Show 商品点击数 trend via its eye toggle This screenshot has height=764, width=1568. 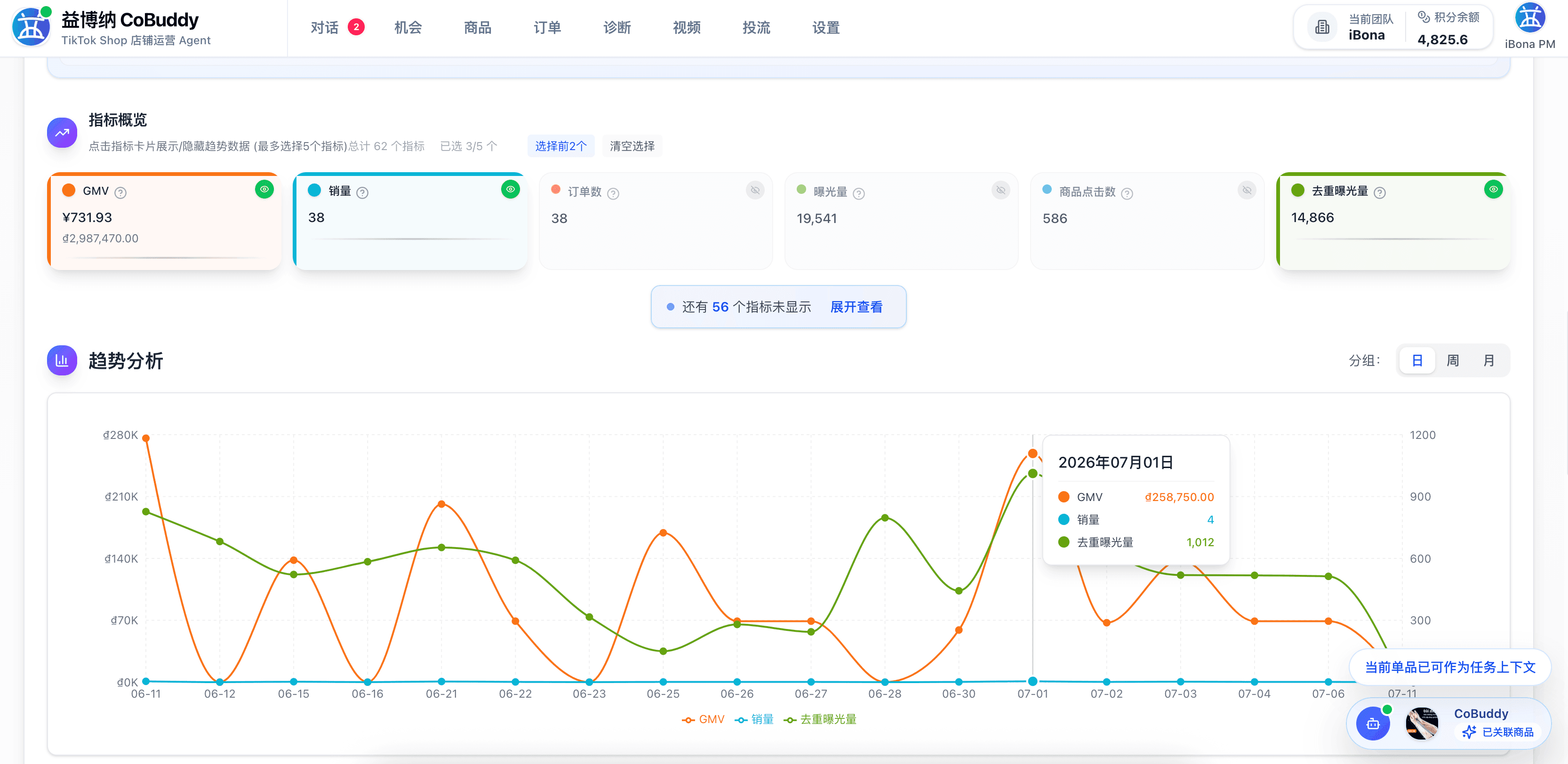pos(1247,191)
